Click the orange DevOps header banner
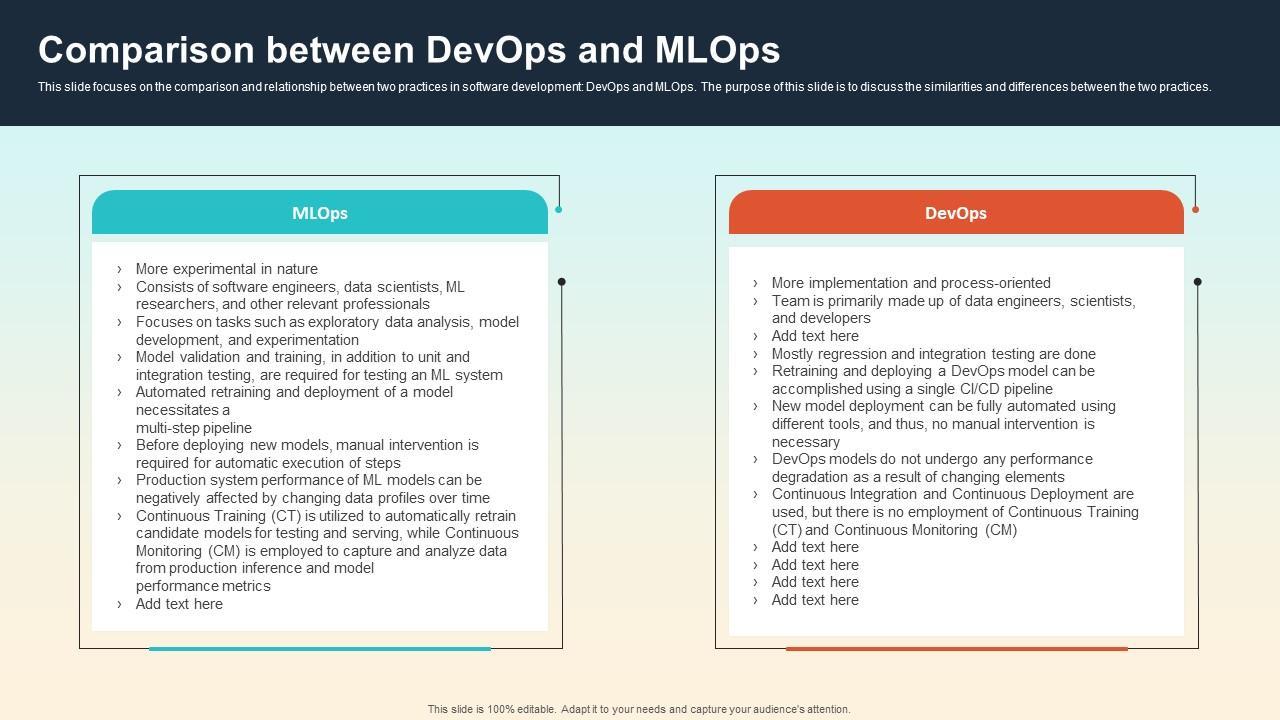The height and width of the screenshot is (720, 1280). 955,213
